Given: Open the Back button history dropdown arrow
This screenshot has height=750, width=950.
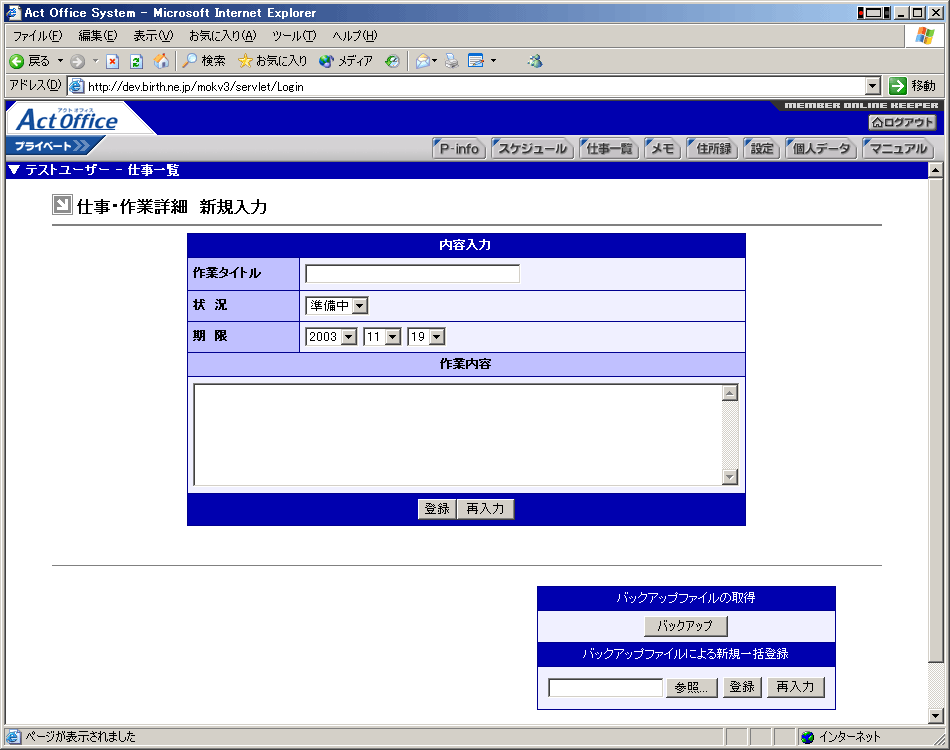Looking at the screenshot, I should point(60,61).
